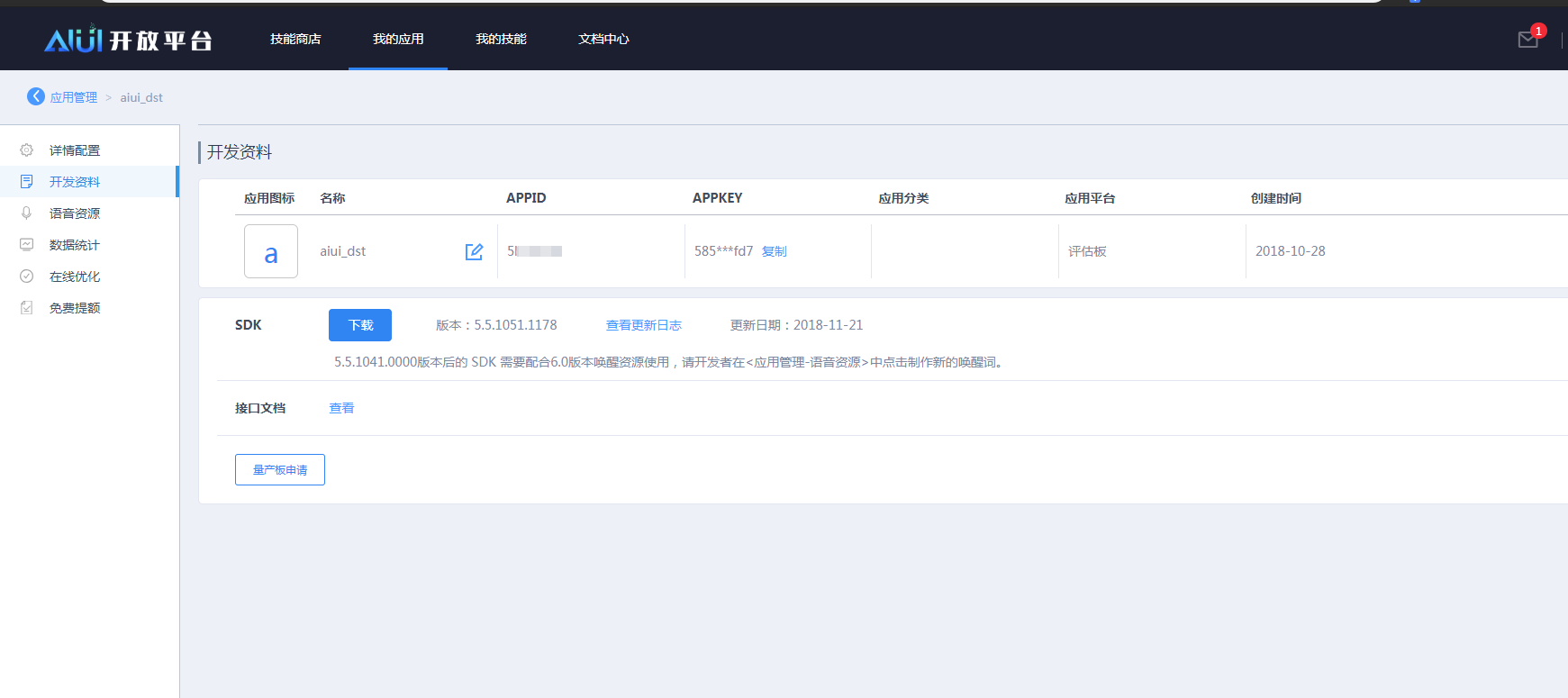Image resolution: width=1568 pixels, height=698 pixels.
Task: Click the 量产板申请 button
Action: click(280, 470)
